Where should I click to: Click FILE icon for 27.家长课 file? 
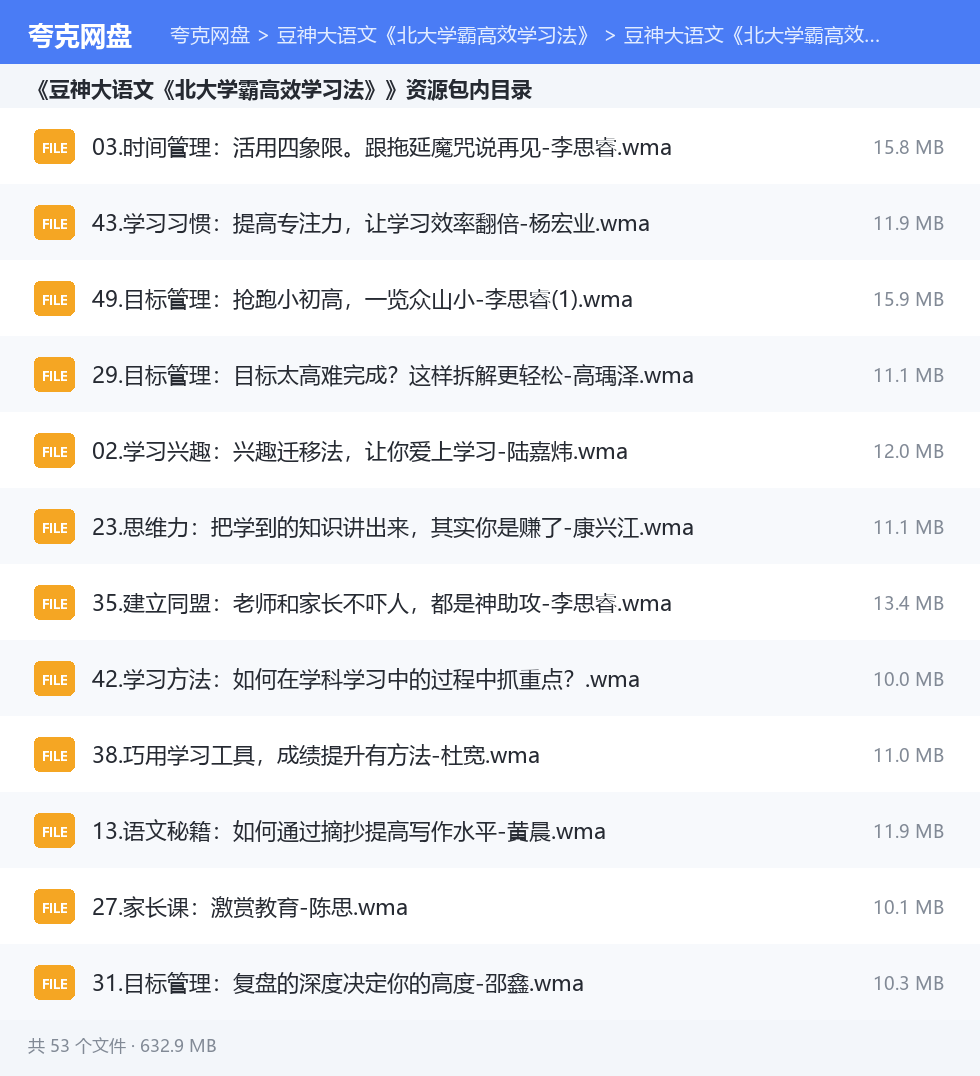pos(54,907)
